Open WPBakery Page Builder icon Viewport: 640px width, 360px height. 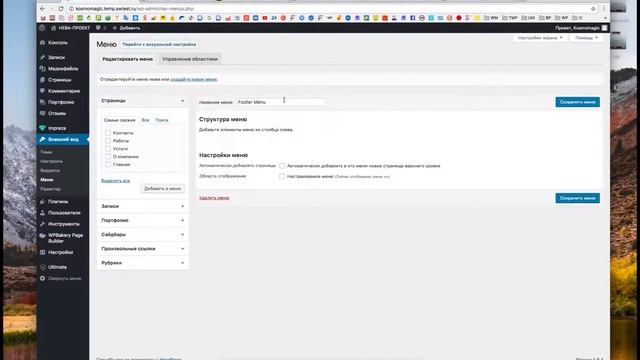coord(42,236)
